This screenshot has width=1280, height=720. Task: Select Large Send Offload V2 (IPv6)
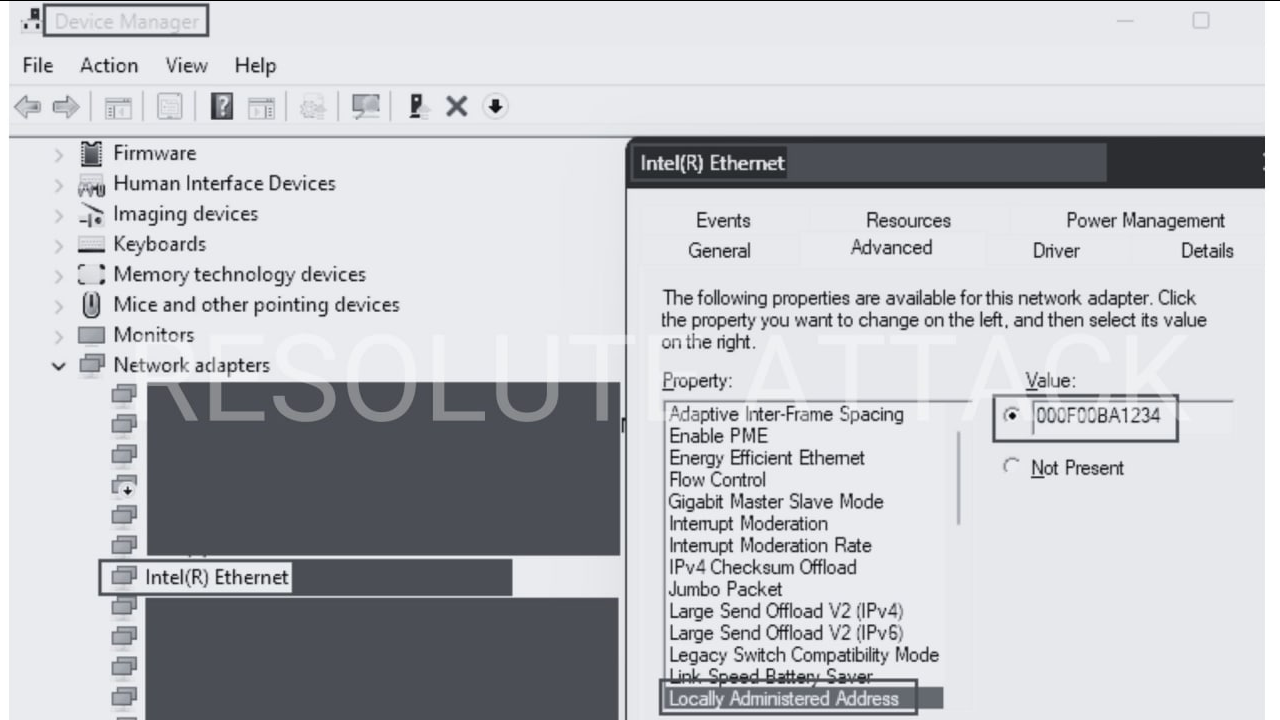[786, 634]
